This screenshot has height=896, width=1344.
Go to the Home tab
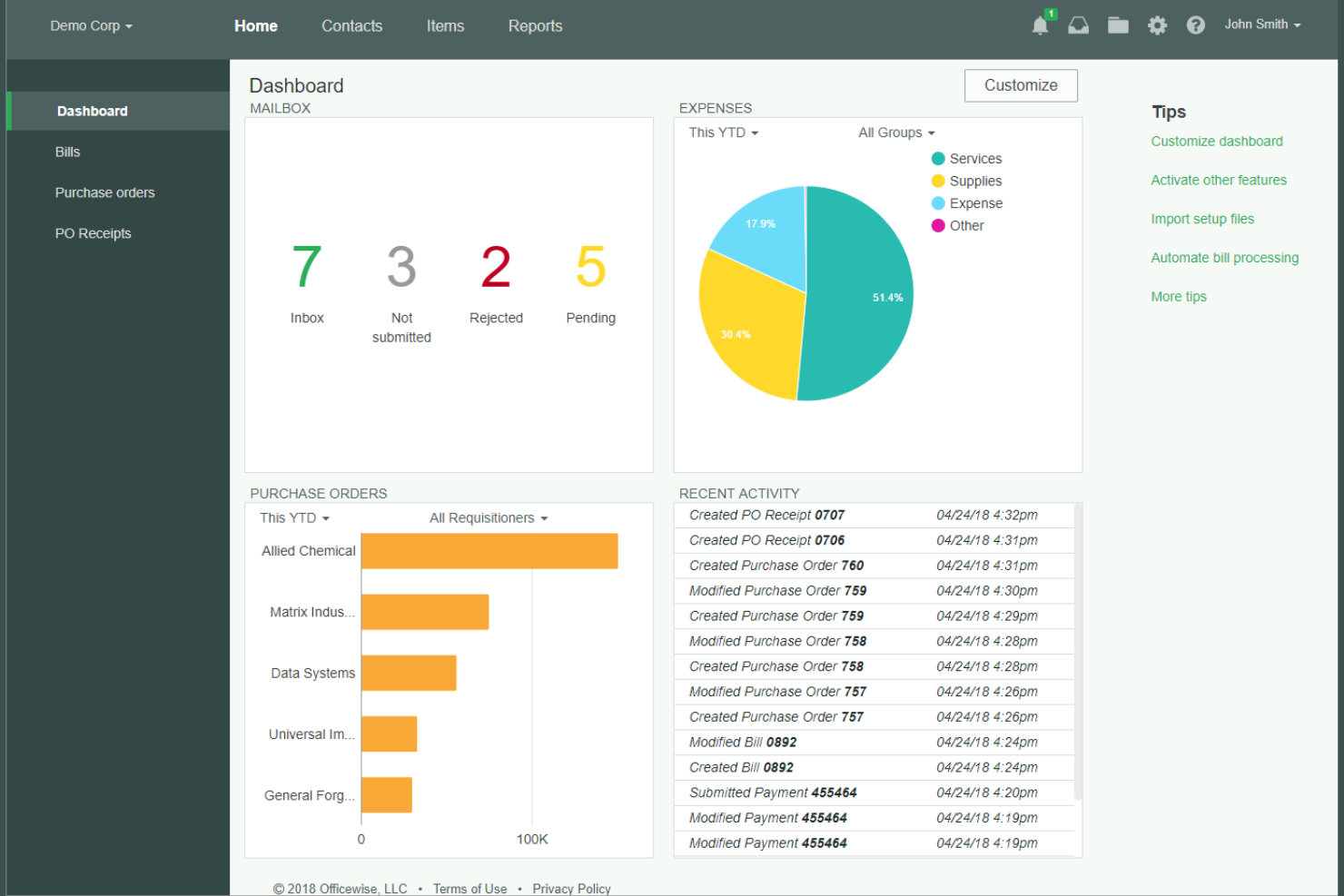pyautogui.click(x=256, y=26)
